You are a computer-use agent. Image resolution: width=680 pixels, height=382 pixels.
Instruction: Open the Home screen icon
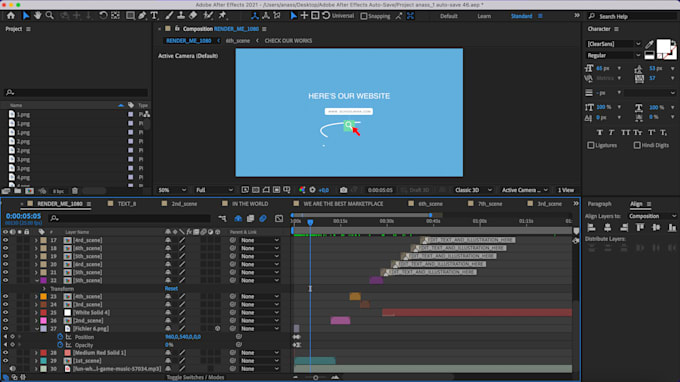tap(11, 16)
